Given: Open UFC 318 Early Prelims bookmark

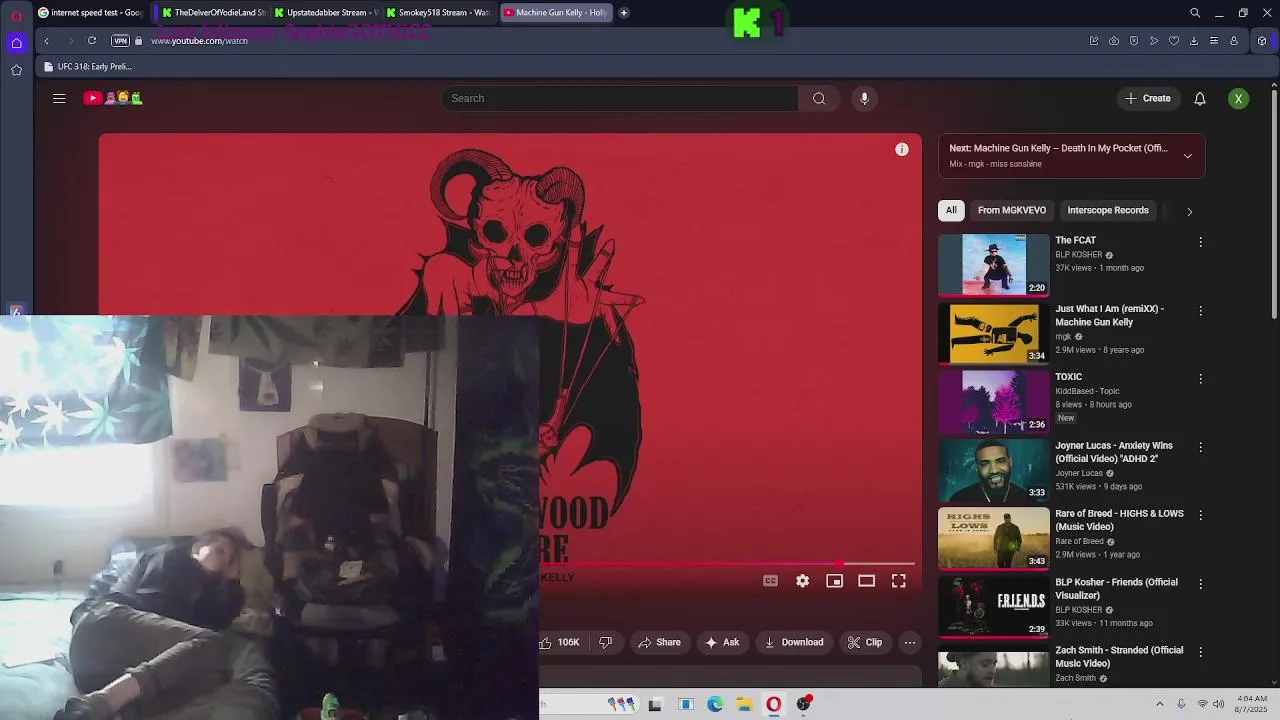Looking at the screenshot, I should pyautogui.click(x=88, y=67).
